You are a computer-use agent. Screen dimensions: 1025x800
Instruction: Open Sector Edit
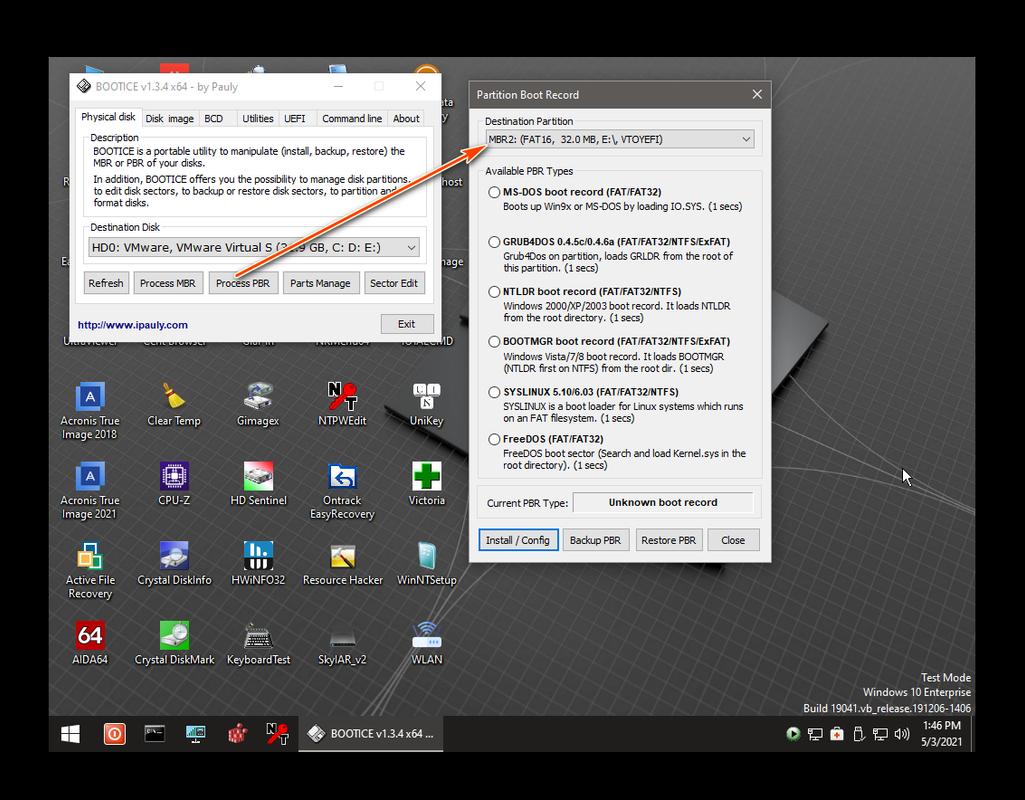coord(394,283)
